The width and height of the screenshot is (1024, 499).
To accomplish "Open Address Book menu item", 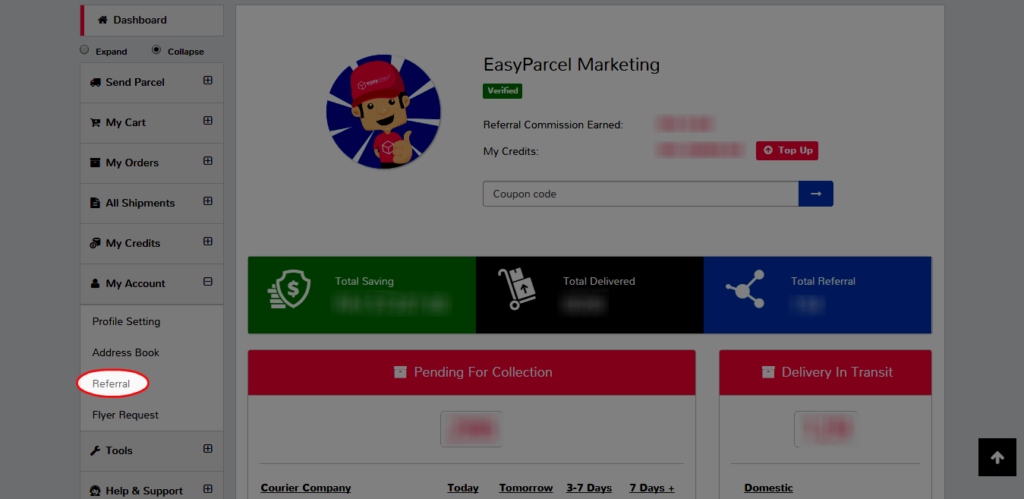I will click(125, 353).
